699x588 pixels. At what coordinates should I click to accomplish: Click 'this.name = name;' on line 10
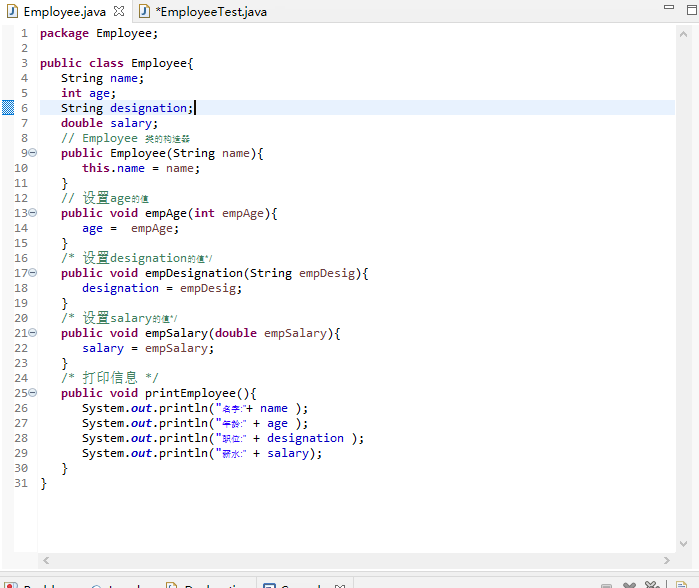click(141, 169)
